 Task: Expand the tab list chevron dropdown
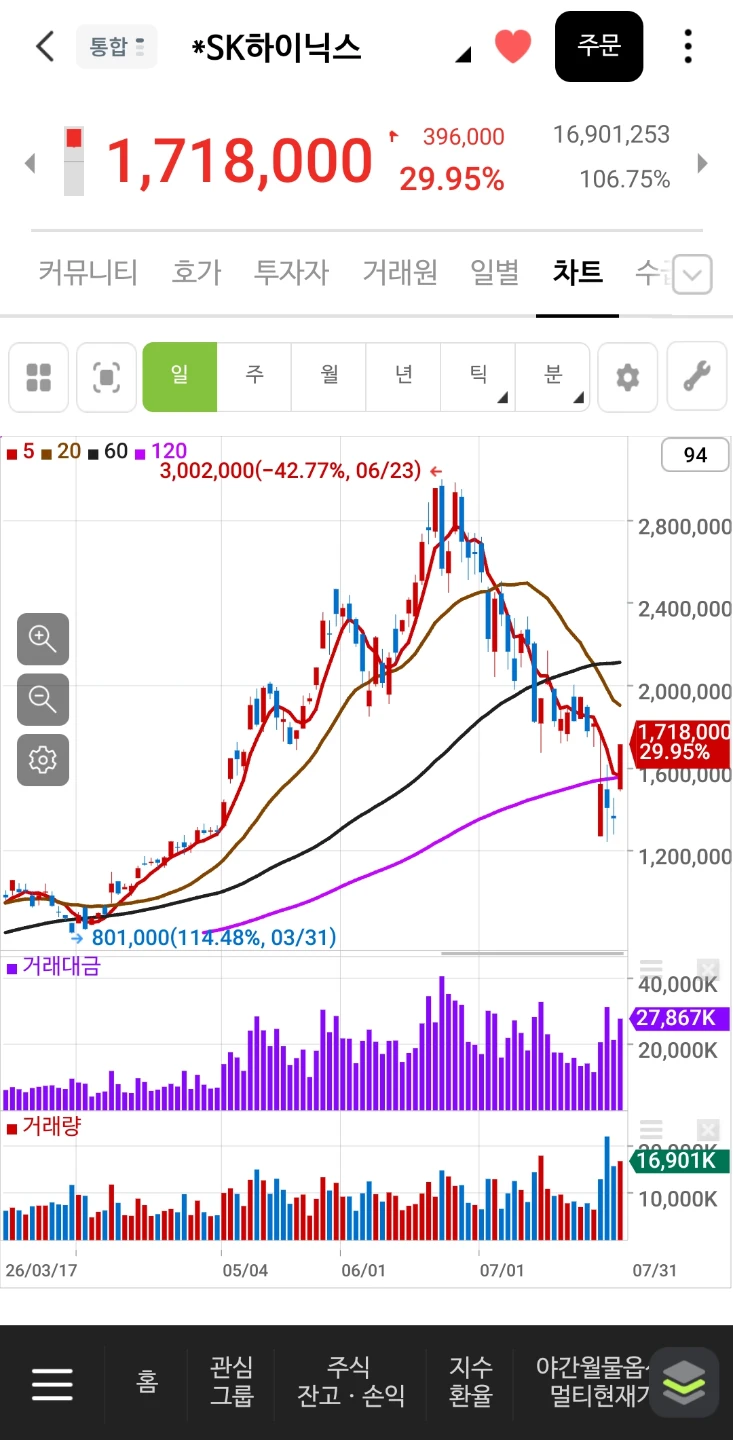click(x=692, y=274)
